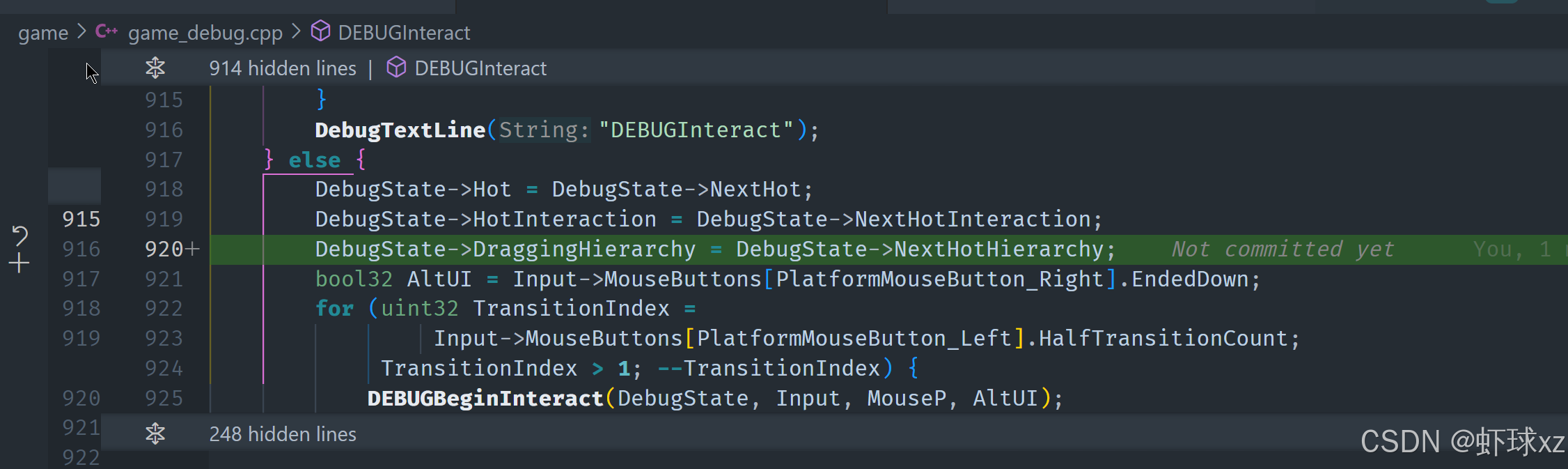Image resolution: width=1568 pixels, height=469 pixels.
Task: Click line number 918 in modified gutter
Action: coord(164,190)
